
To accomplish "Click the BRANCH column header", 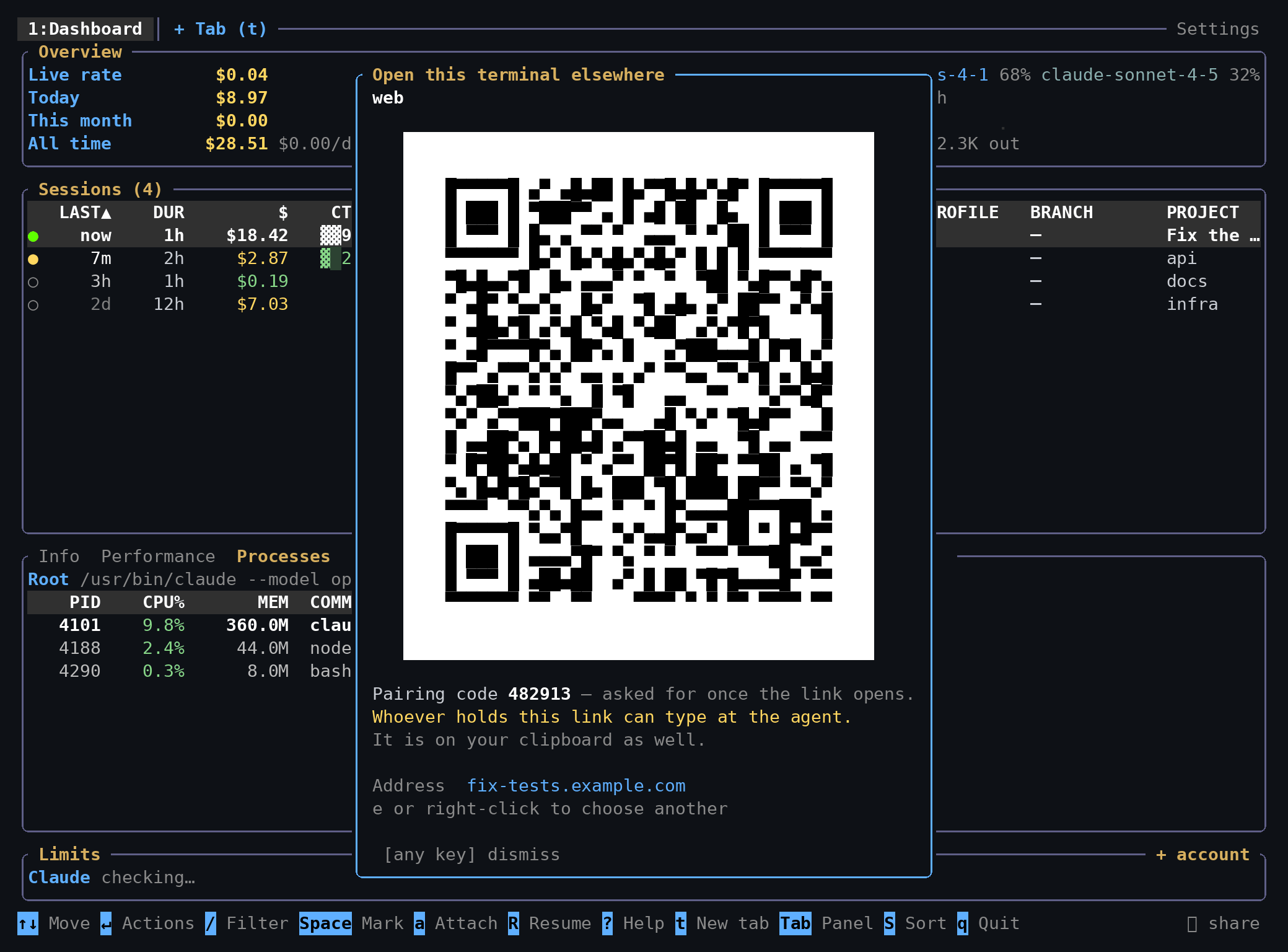I will (x=1061, y=213).
